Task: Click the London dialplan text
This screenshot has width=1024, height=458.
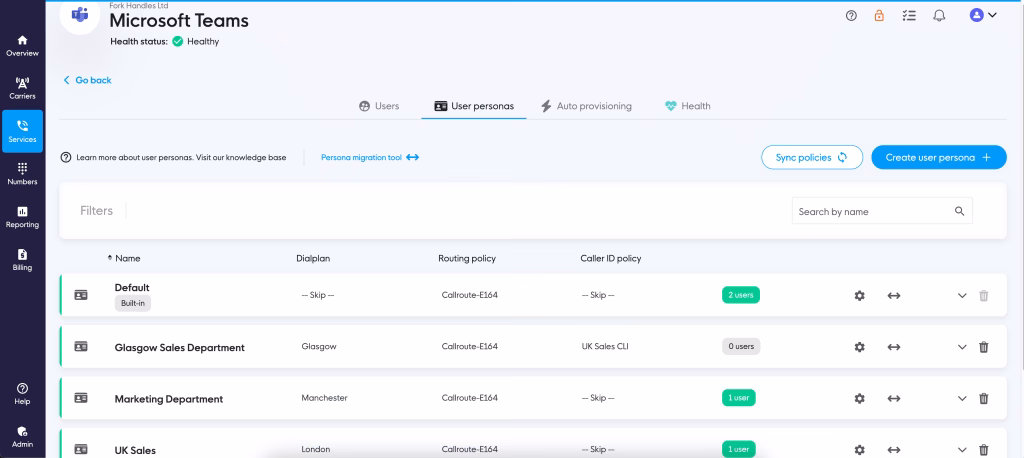Action: coord(315,449)
